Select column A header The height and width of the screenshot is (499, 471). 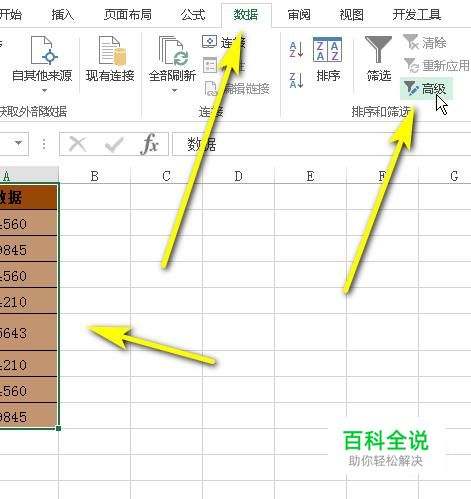click(x=29, y=176)
